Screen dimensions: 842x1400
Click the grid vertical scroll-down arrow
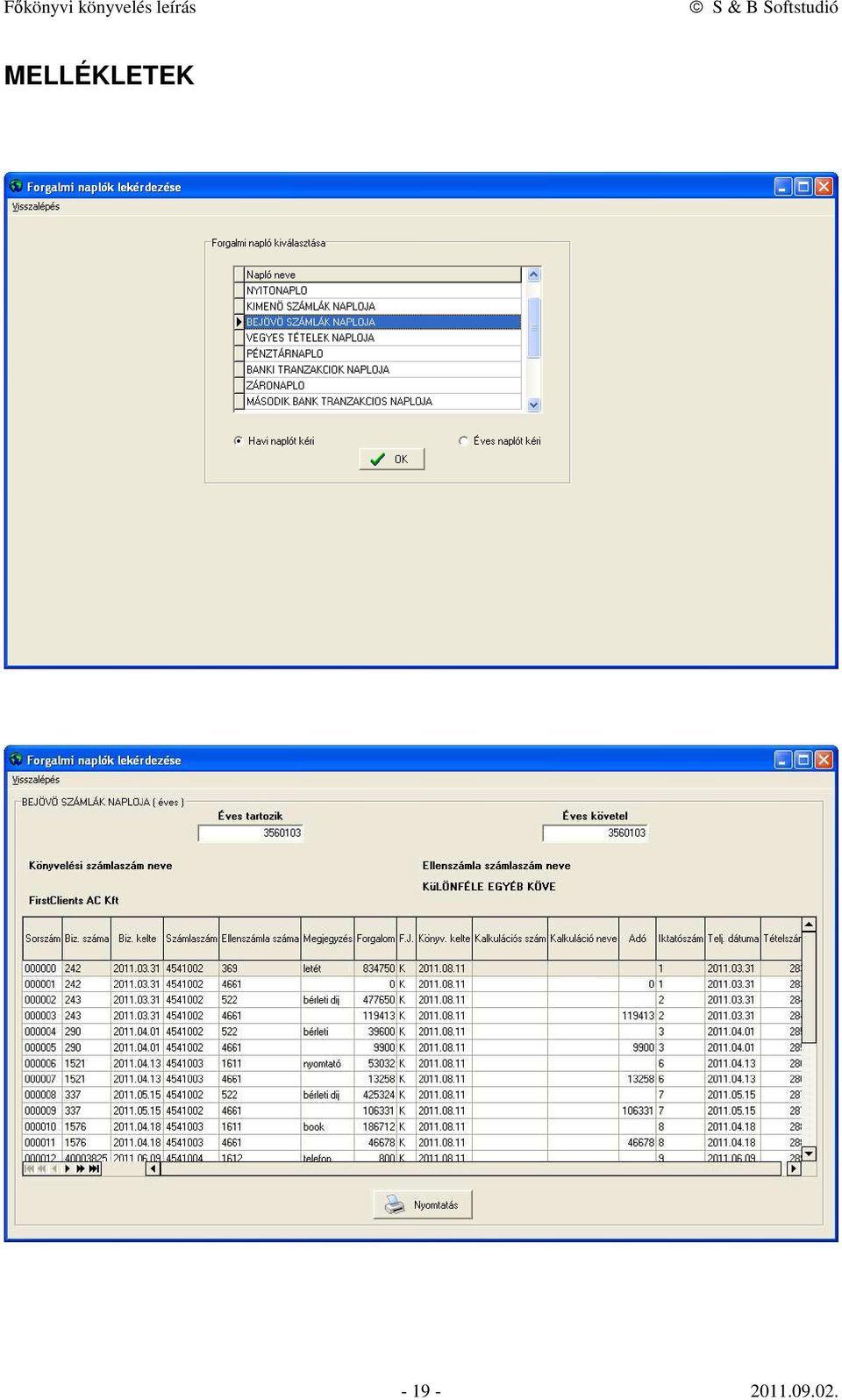coord(810,1154)
